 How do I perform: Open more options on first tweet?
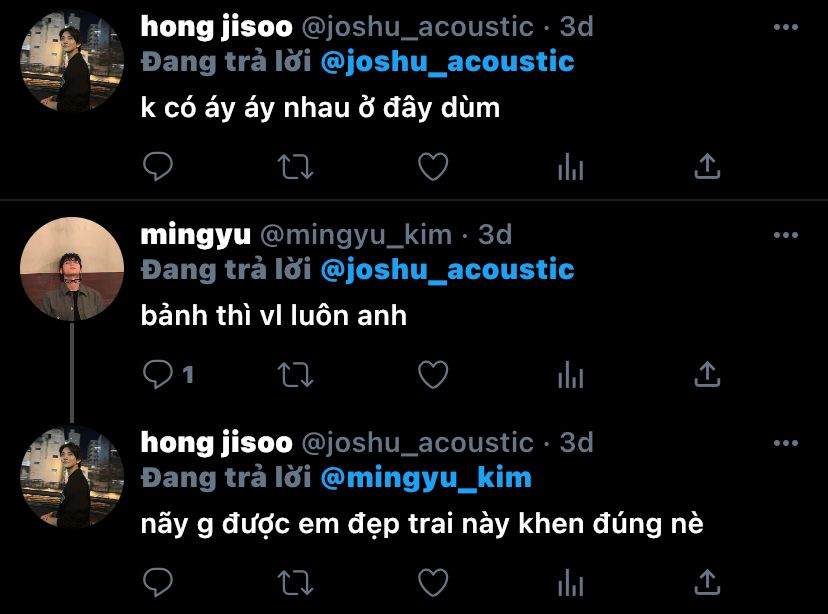[x=786, y=27]
